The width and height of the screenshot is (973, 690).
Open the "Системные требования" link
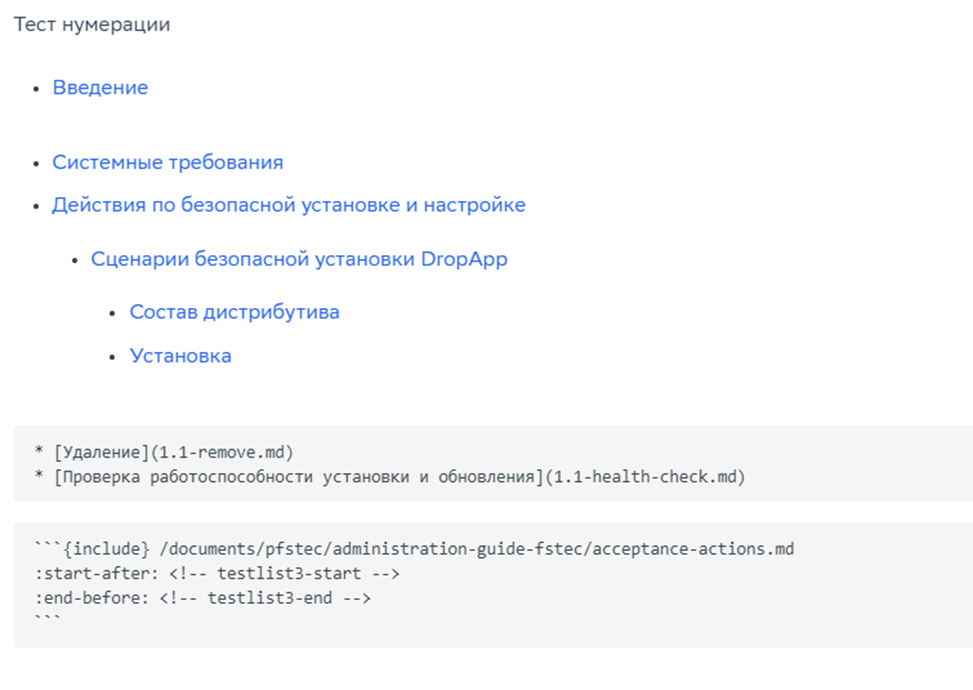[x=168, y=162]
